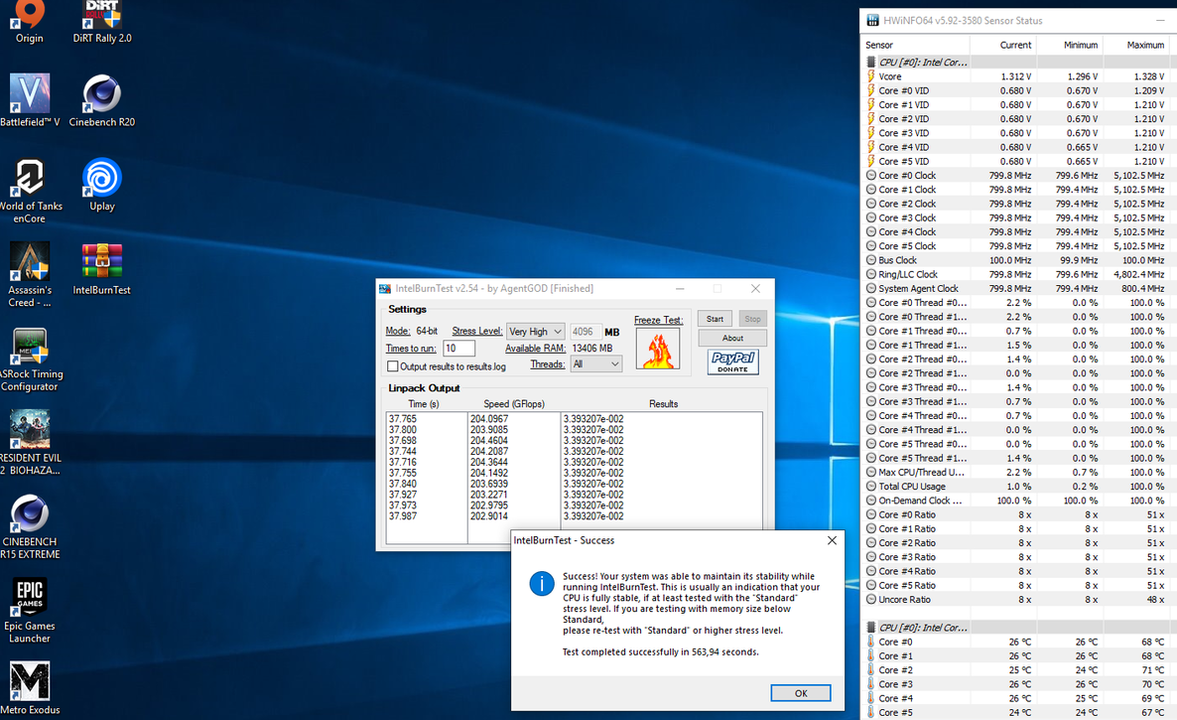Select the Core #0 Clock sensor row
This screenshot has height=720, width=1177.
click(x=1019, y=176)
